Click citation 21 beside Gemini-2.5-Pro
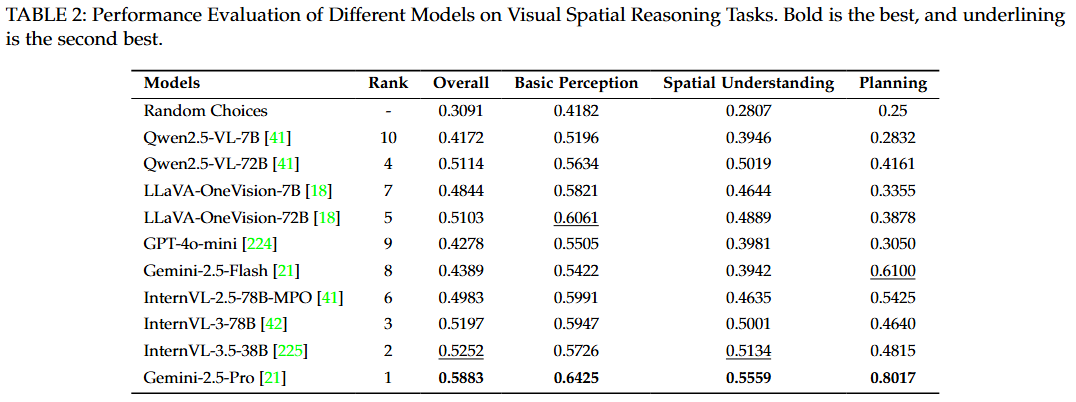Screen dimensions: 1076x402 (x=272, y=377)
